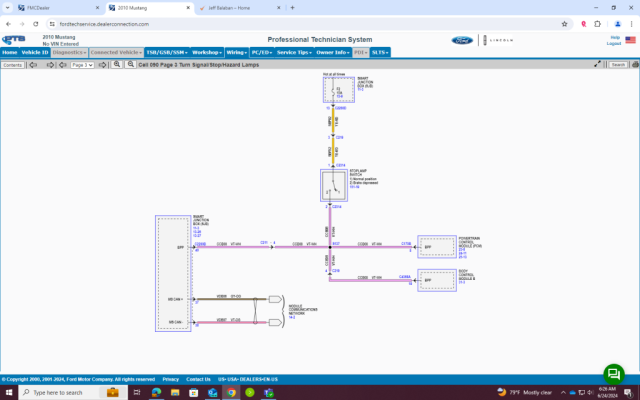640x400 pixels.
Task: Open site information icon in address bar
Action: pos(52,24)
